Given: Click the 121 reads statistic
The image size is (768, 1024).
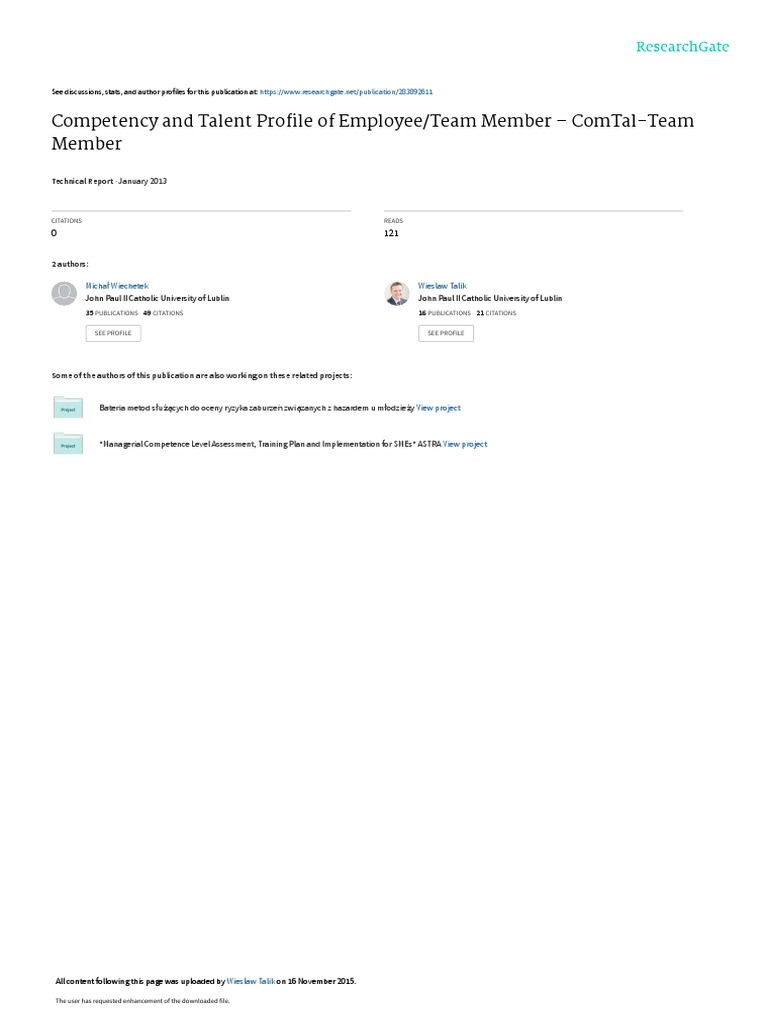Looking at the screenshot, I should [391, 233].
